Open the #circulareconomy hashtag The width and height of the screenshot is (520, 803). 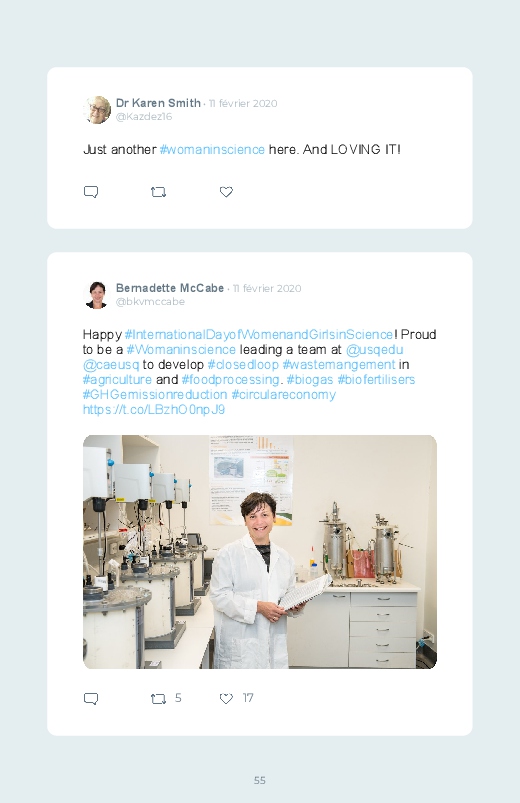pos(284,395)
